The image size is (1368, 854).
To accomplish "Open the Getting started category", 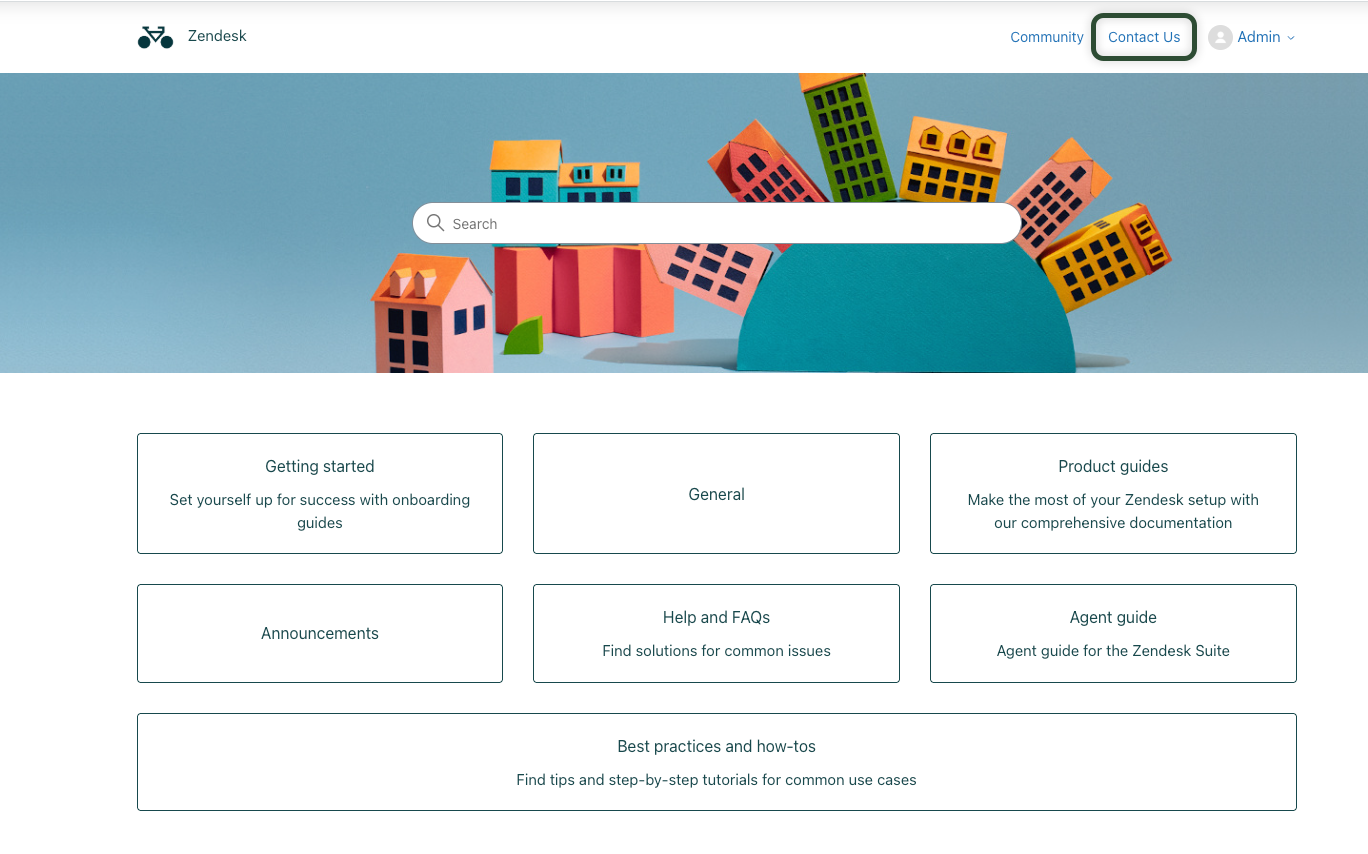I will click(320, 466).
